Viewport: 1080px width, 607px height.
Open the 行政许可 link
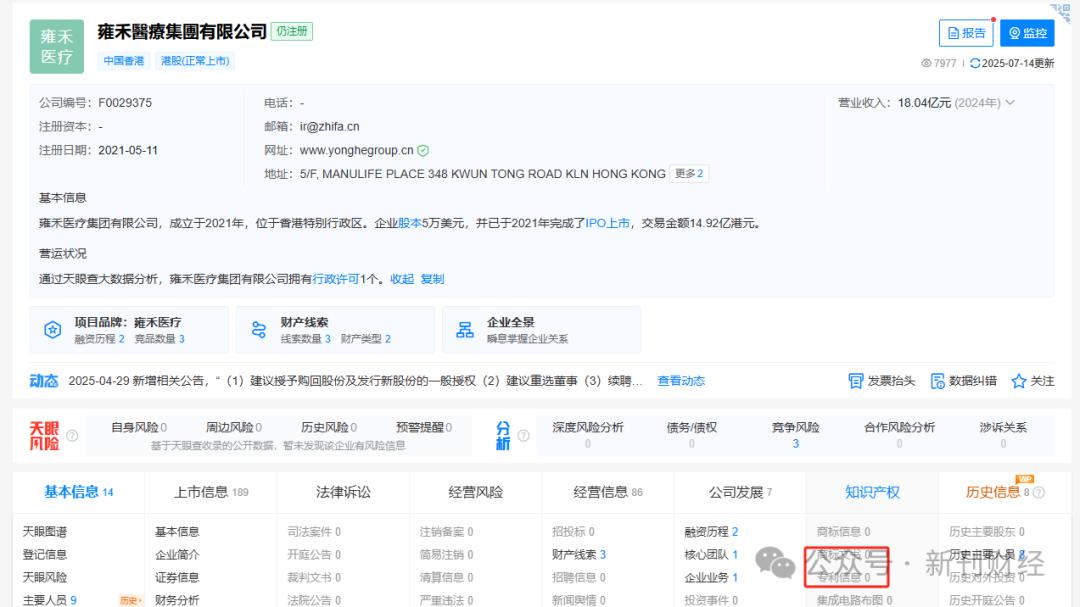(x=336, y=279)
